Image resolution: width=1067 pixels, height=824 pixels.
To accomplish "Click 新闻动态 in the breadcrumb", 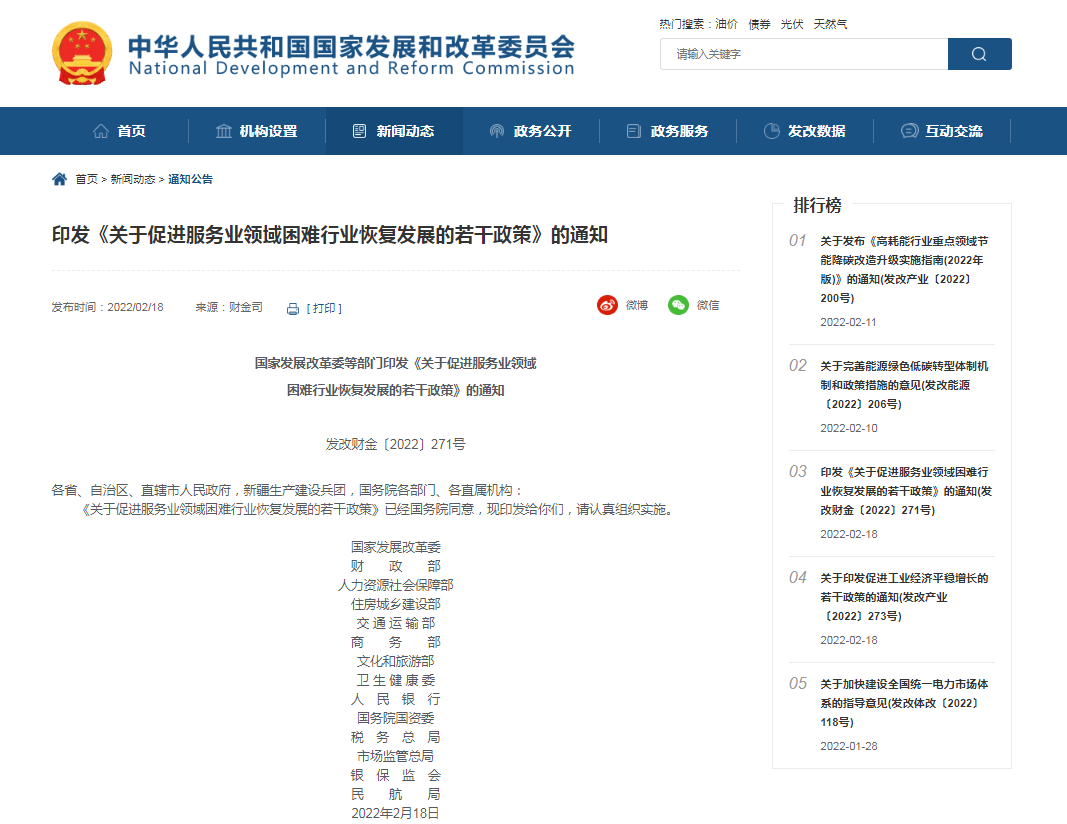I will tap(133, 179).
